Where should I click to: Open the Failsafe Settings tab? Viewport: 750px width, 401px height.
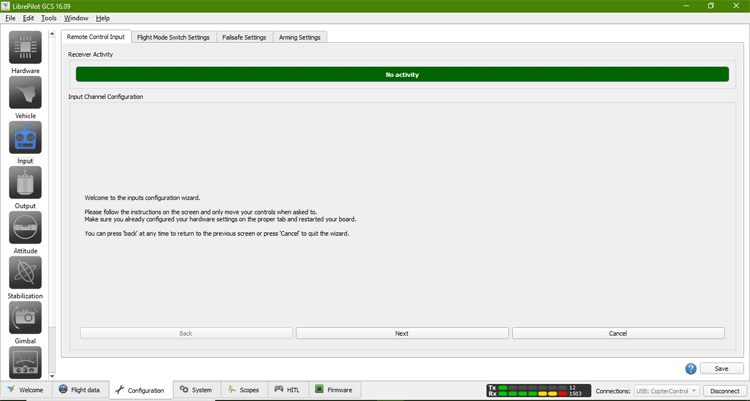[244, 37]
